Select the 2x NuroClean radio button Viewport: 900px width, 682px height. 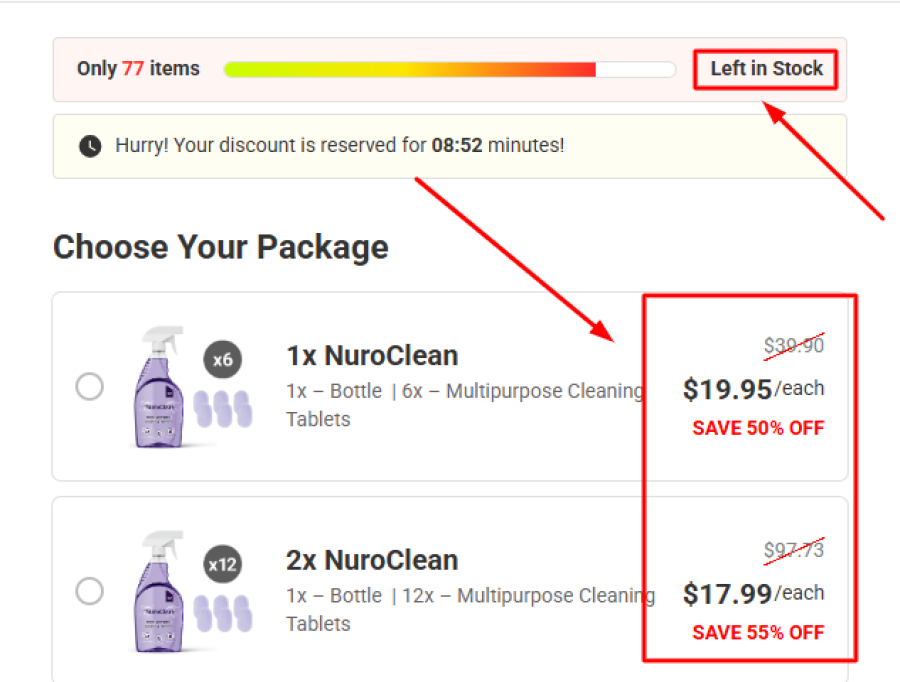click(x=90, y=592)
